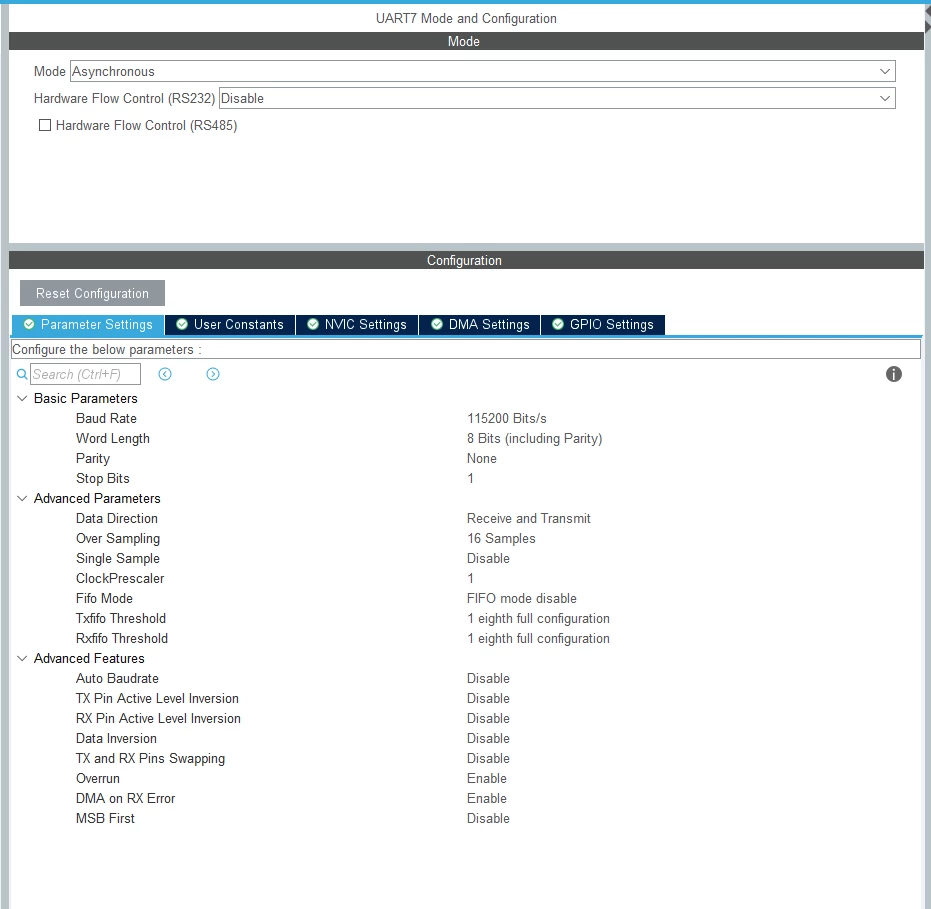Click the Fifo Mode parameter label
931x909 pixels.
[104, 598]
